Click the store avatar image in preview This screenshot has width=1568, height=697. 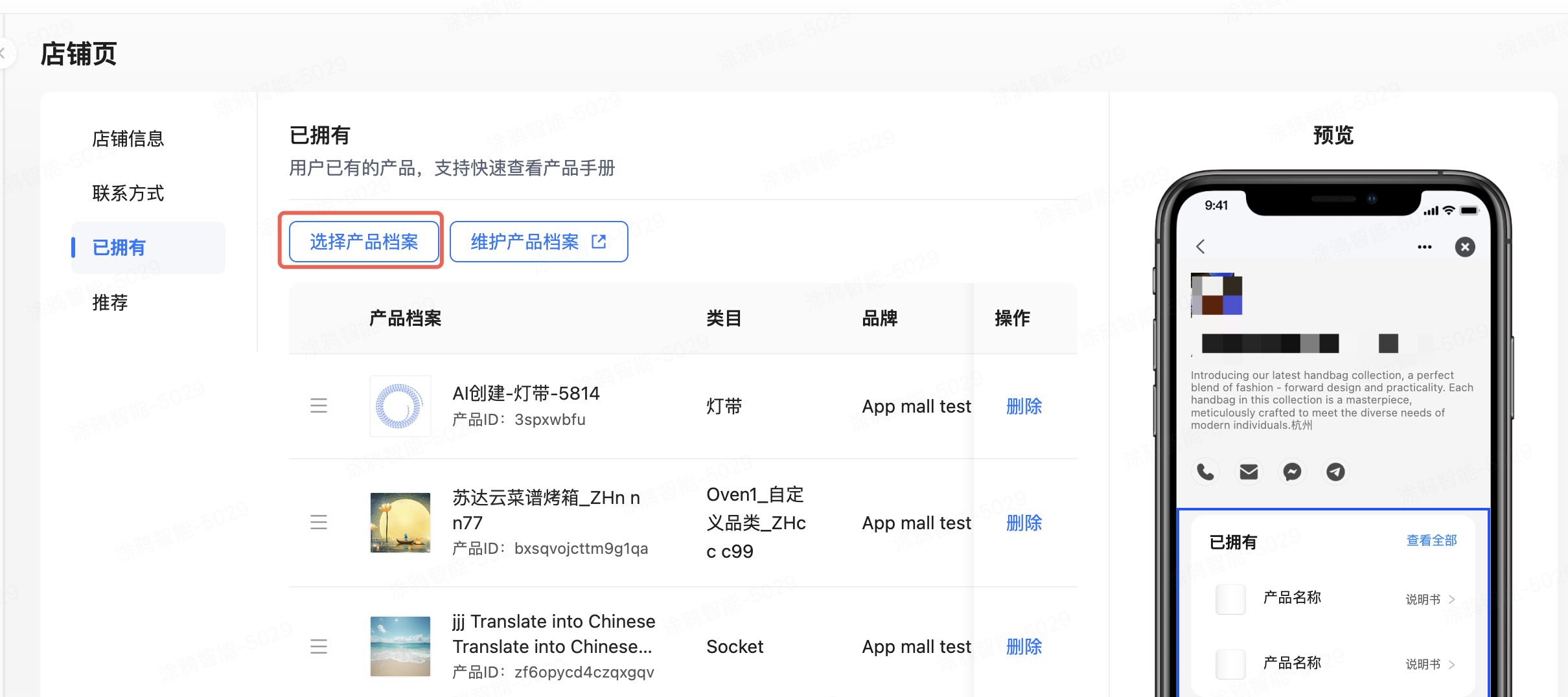click(x=1217, y=295)
